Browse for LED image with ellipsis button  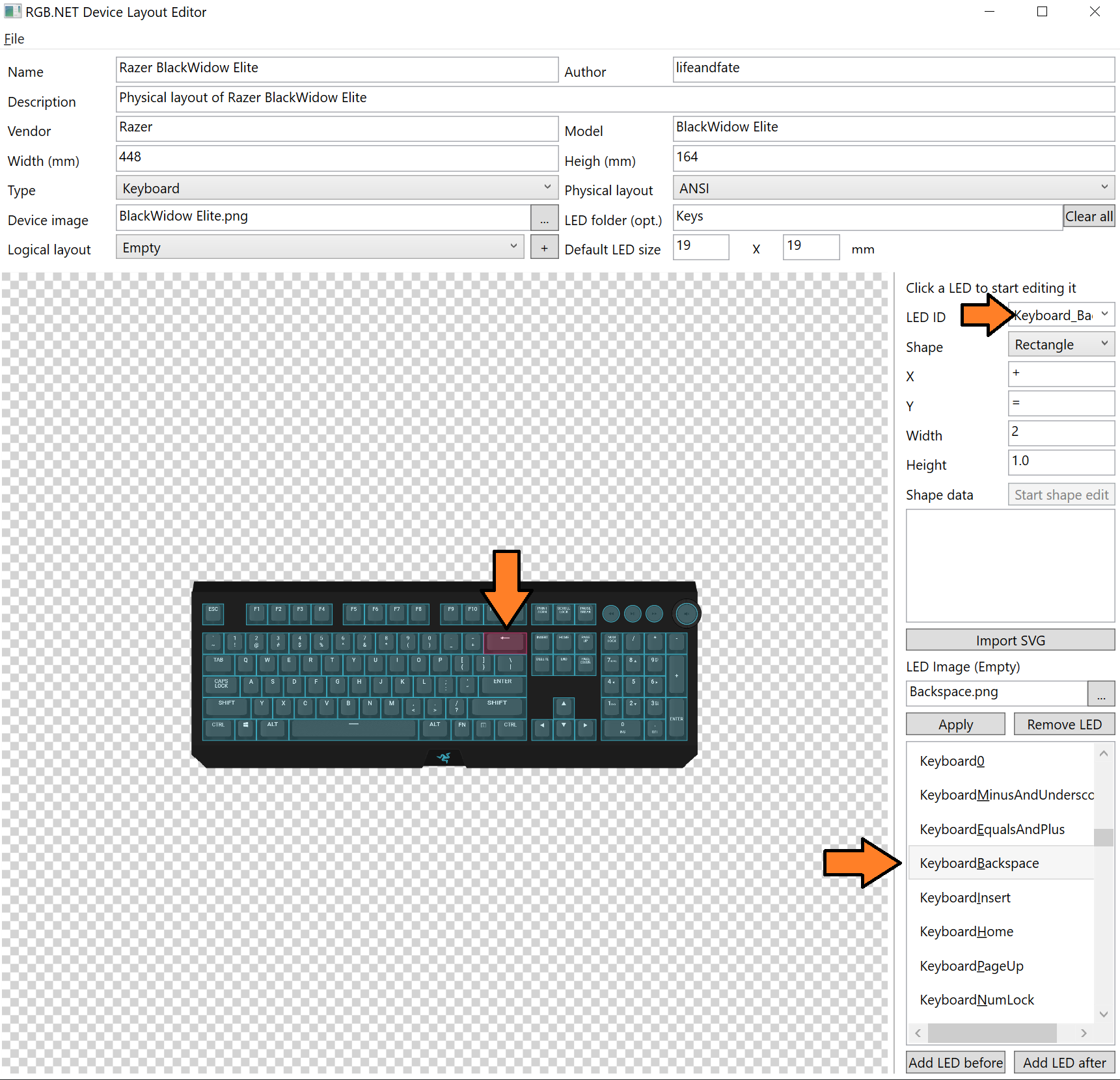click(1101, 694)
